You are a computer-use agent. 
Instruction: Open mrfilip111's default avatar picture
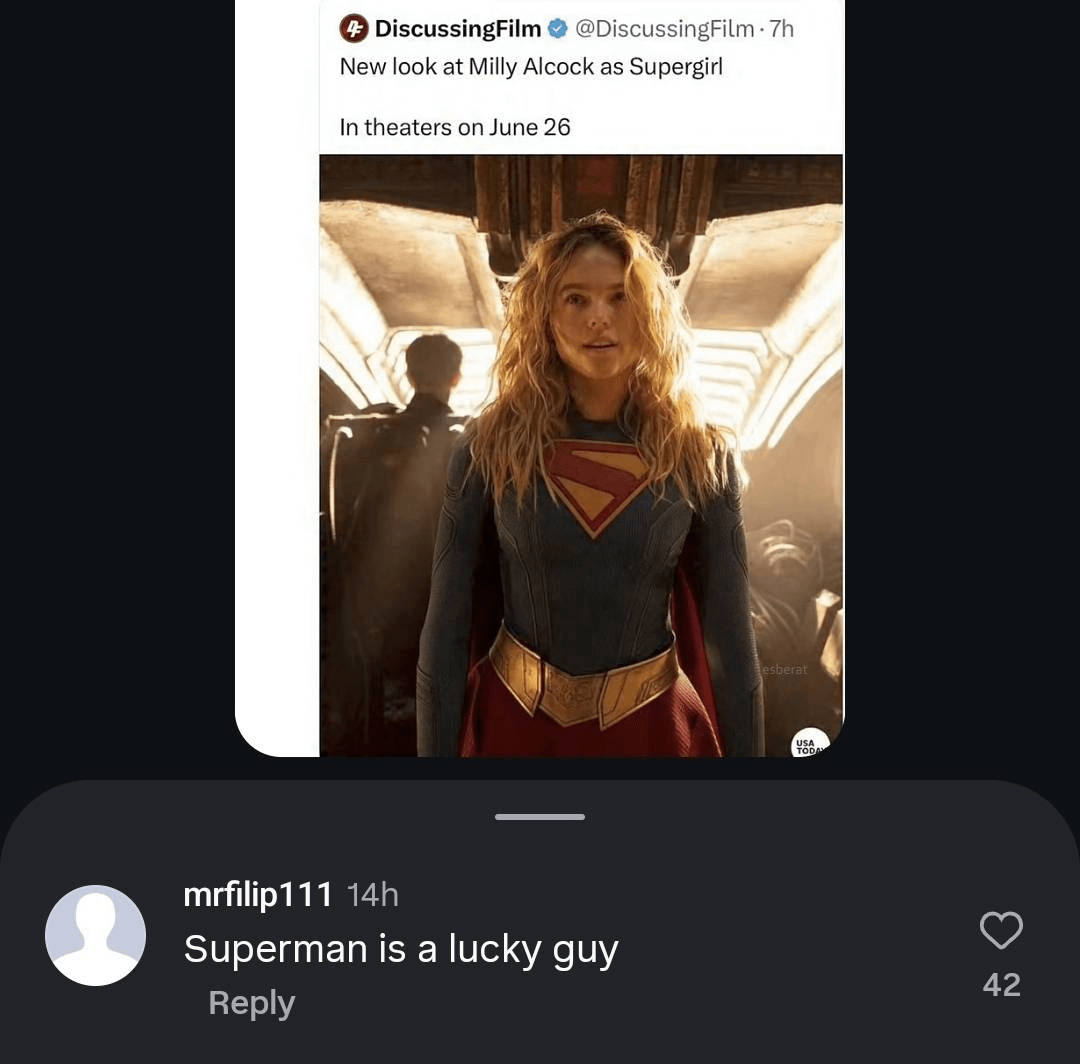(x=96, y=935)
